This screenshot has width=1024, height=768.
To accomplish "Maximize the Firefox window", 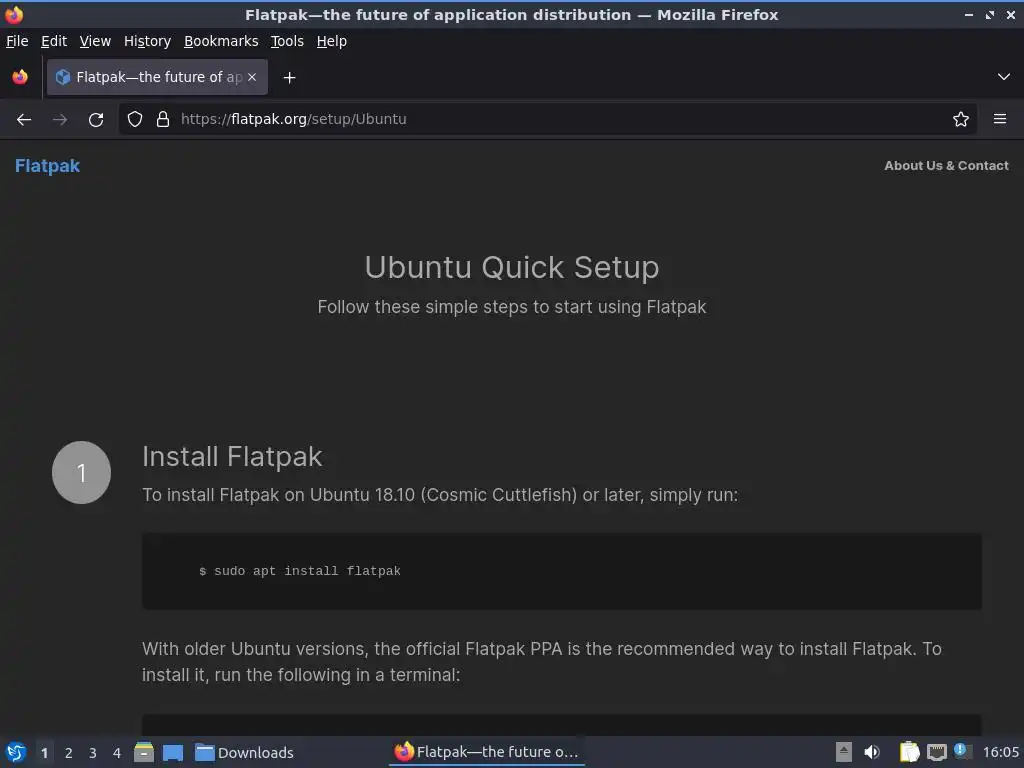I will coord(989,14).
